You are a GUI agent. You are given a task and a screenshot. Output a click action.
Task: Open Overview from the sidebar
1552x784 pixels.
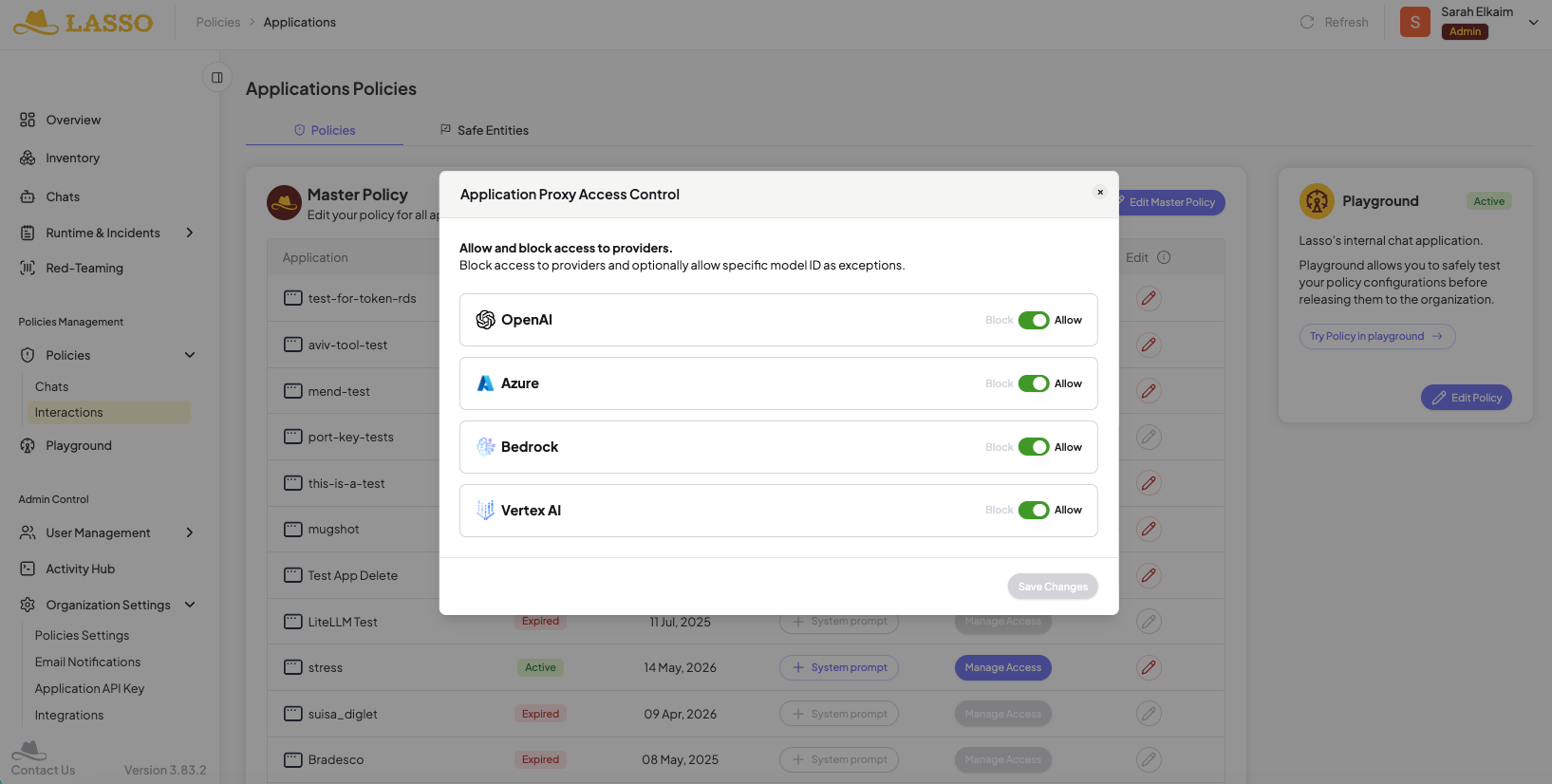pyautogui.click(x=74, y=120)
